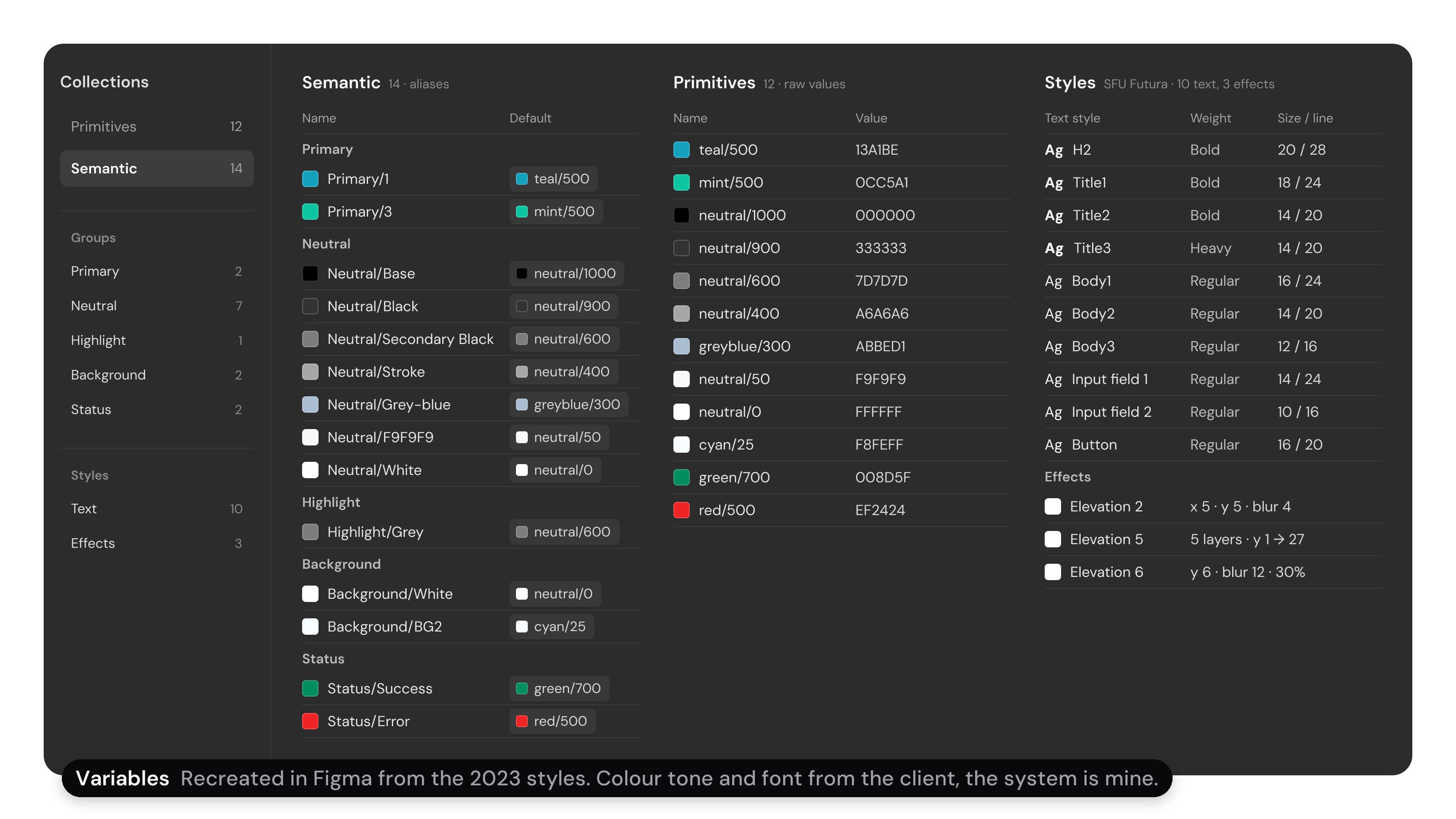This screenshot has width=1456, height=819.
Task: Click the Neutral/White color swatch
Action: tap(310, 470)
